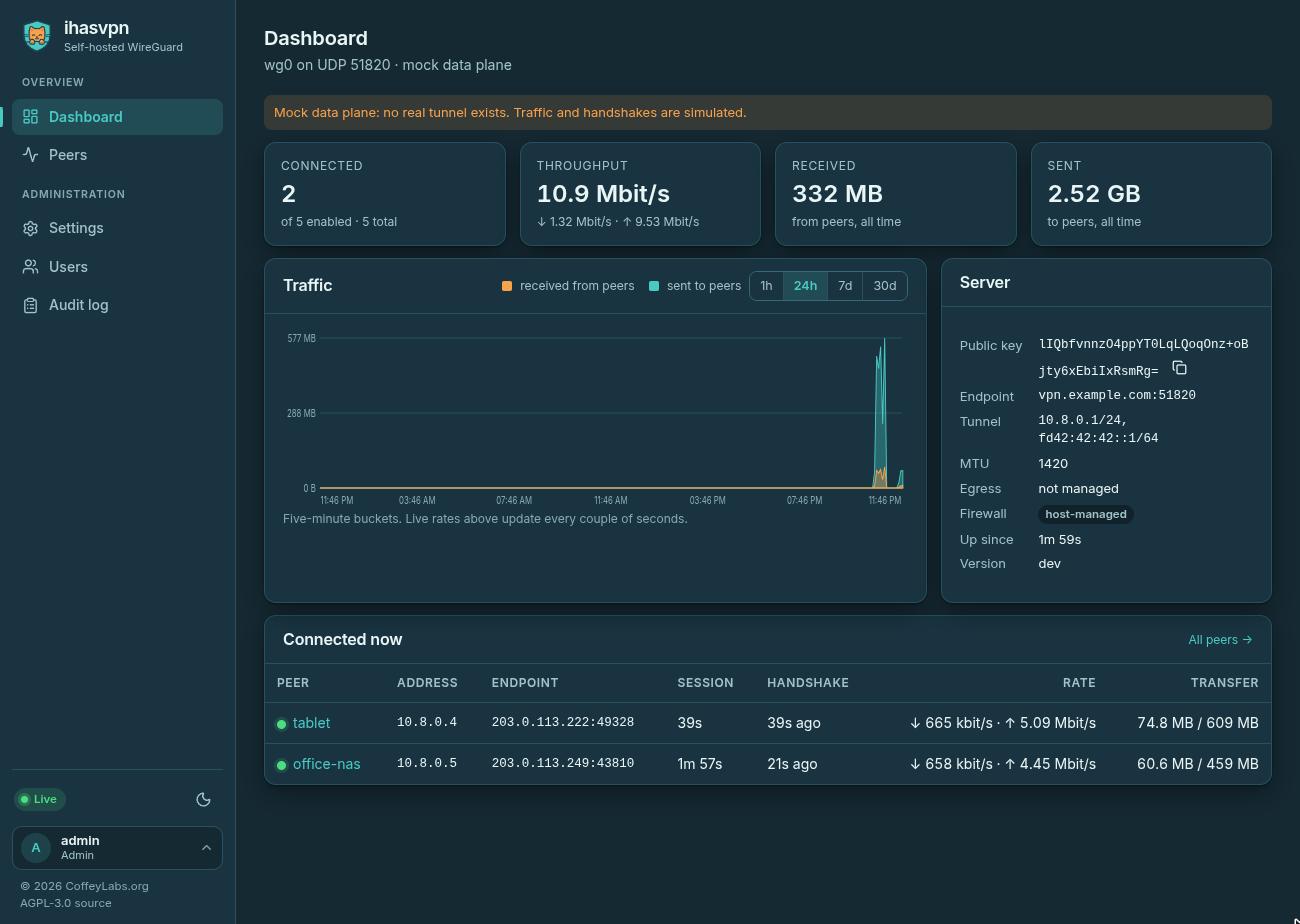Open the Settings page
This screenshot has width=1300, height=924.
[x=117, y=228]
